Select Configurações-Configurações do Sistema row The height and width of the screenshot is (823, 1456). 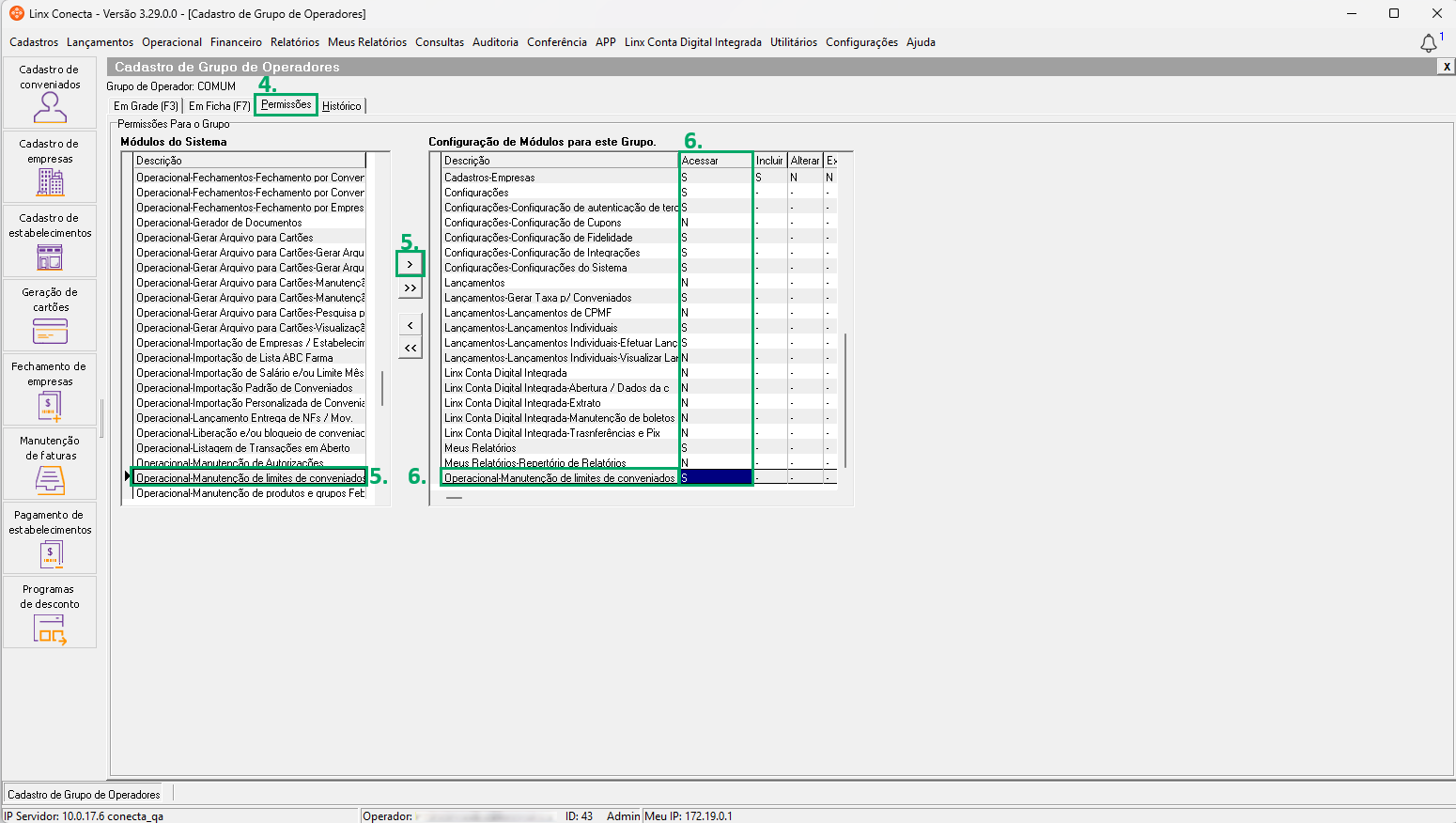561,268
